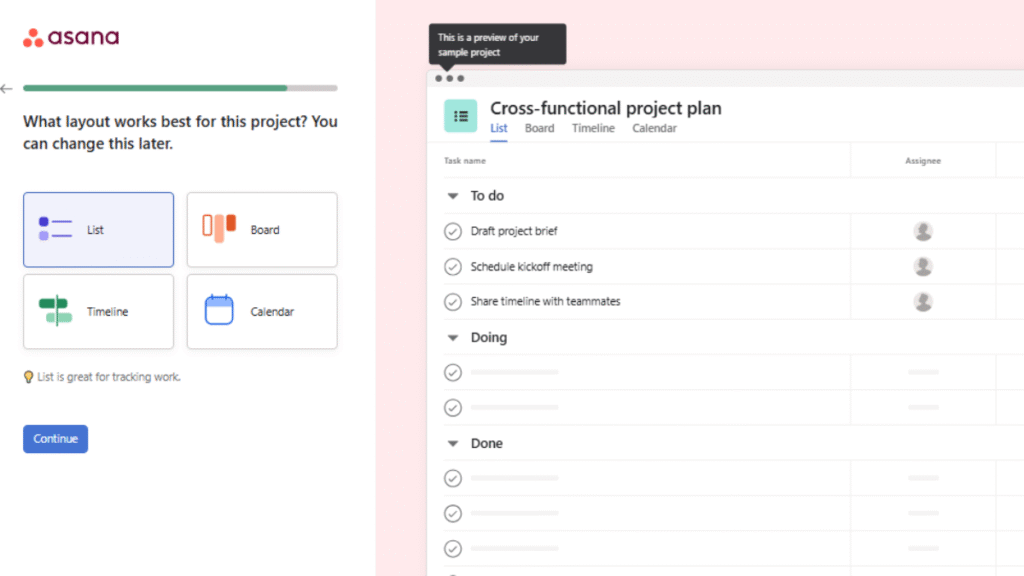Click the Cross-functional project plan title

point(605,107)
